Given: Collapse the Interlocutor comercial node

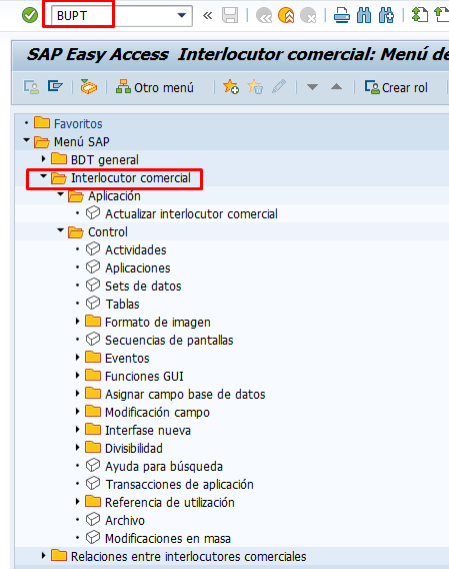Looking at the screenshot, I should pyautogui.click(x=44, y=176).
